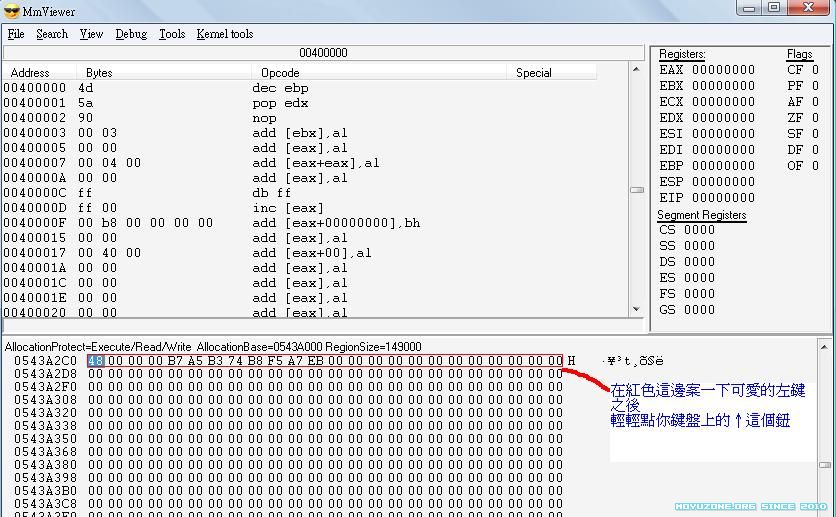This screenshot has width=836, height=517.
Task: Click the Opcode column header
Action: 280,73
